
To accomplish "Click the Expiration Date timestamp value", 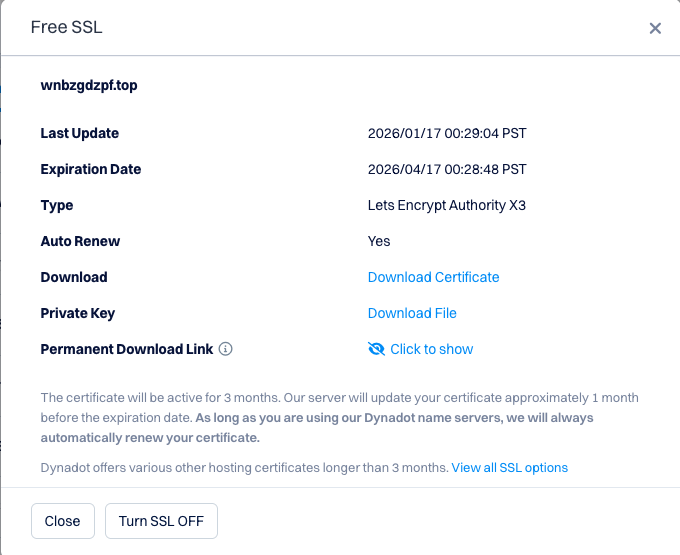I will pos(447,169).
